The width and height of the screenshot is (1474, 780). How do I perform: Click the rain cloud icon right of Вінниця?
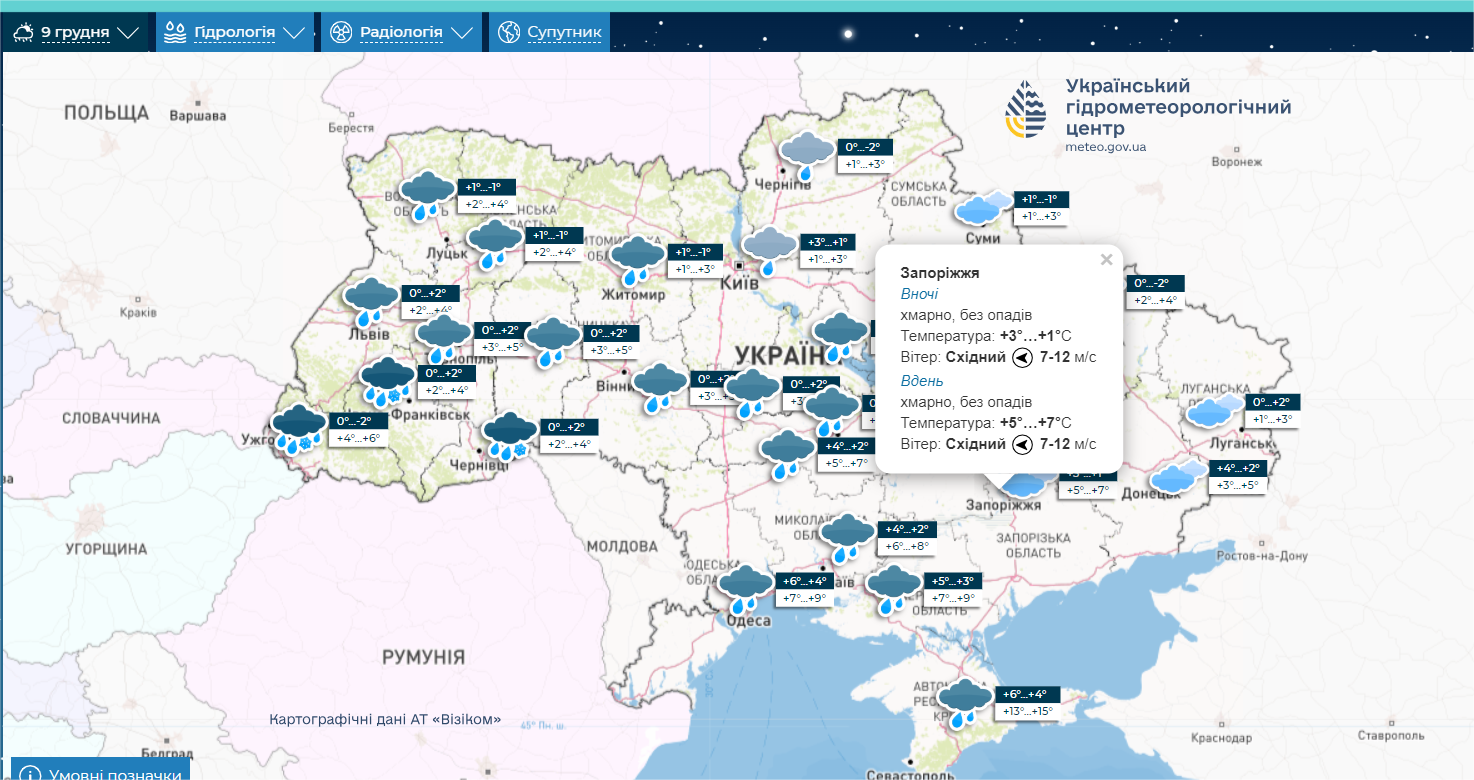(660, 388)
